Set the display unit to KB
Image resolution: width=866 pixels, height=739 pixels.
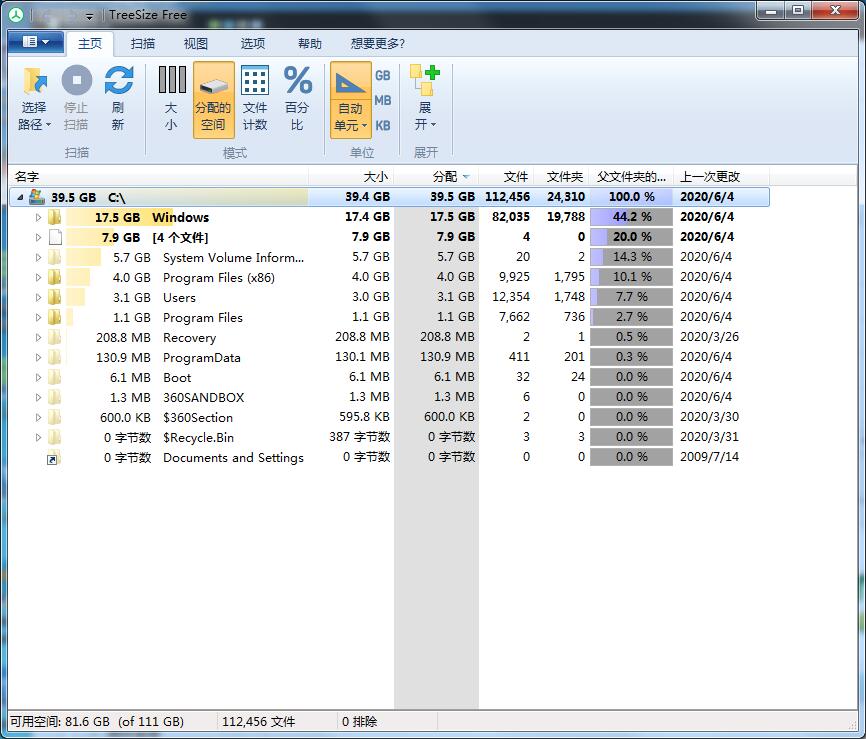click(x=382, y=126)
